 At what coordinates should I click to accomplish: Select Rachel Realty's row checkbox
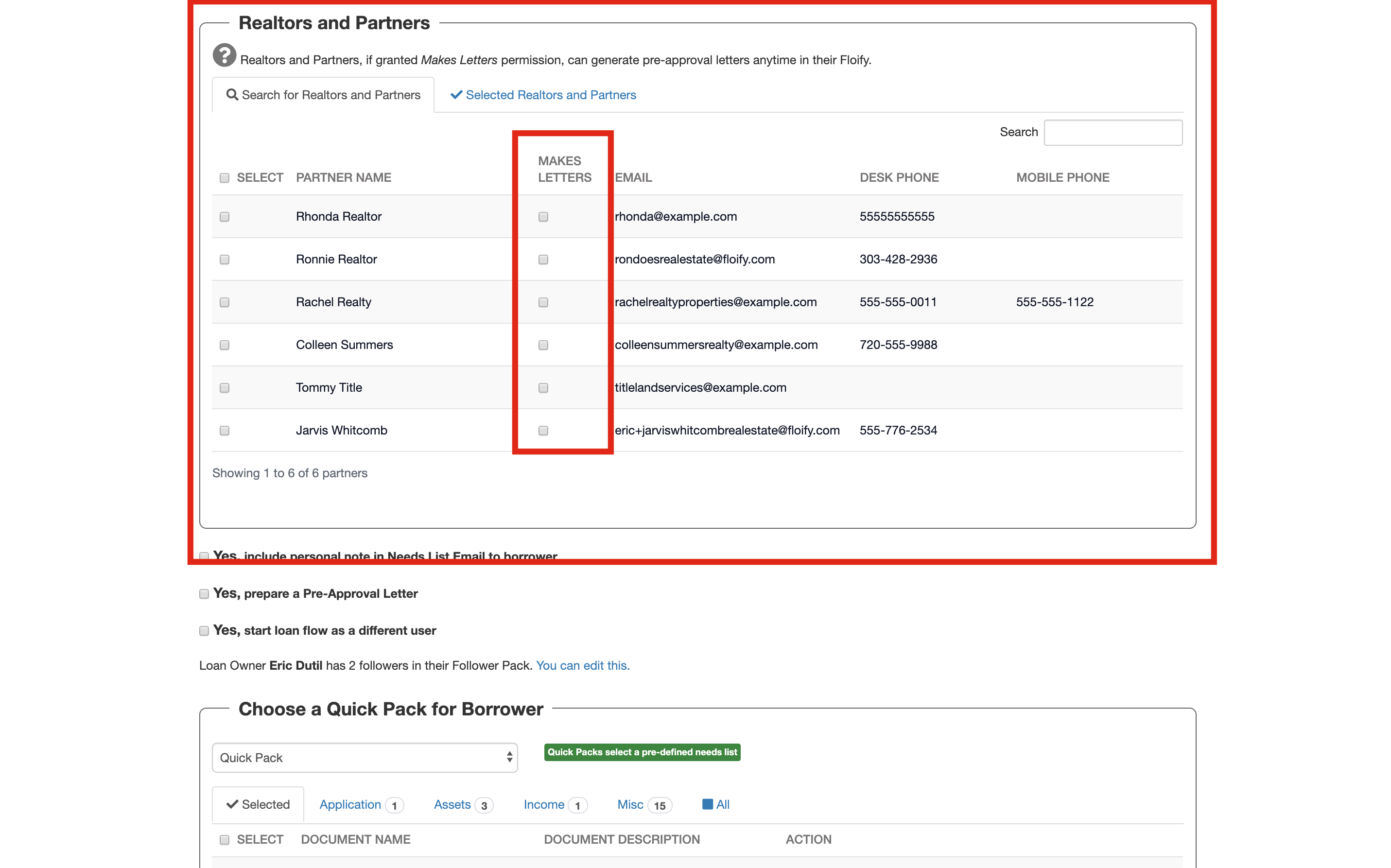pos(225,302)
